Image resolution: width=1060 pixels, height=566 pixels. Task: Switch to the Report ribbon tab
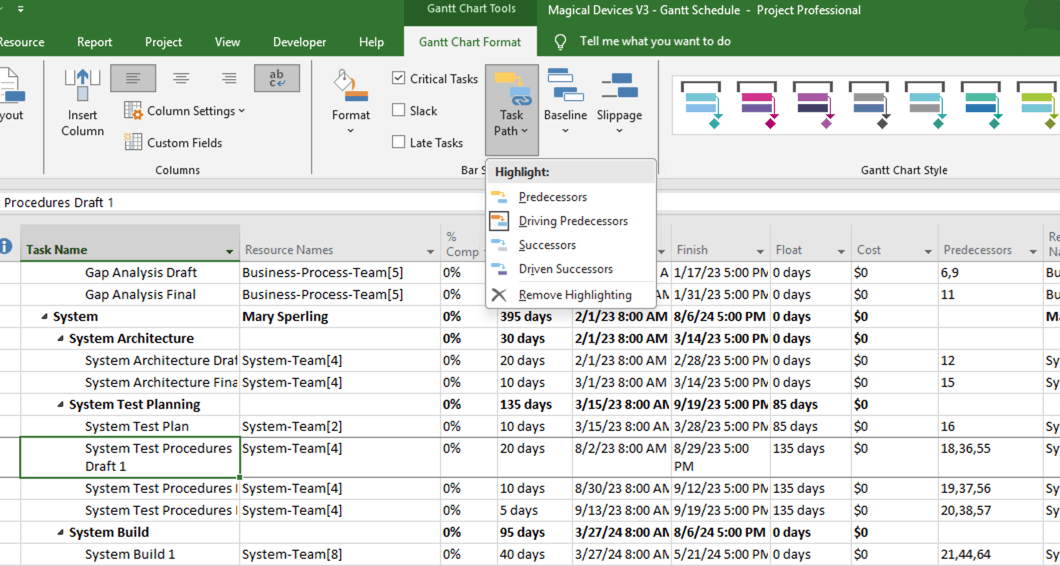(94, 42)
